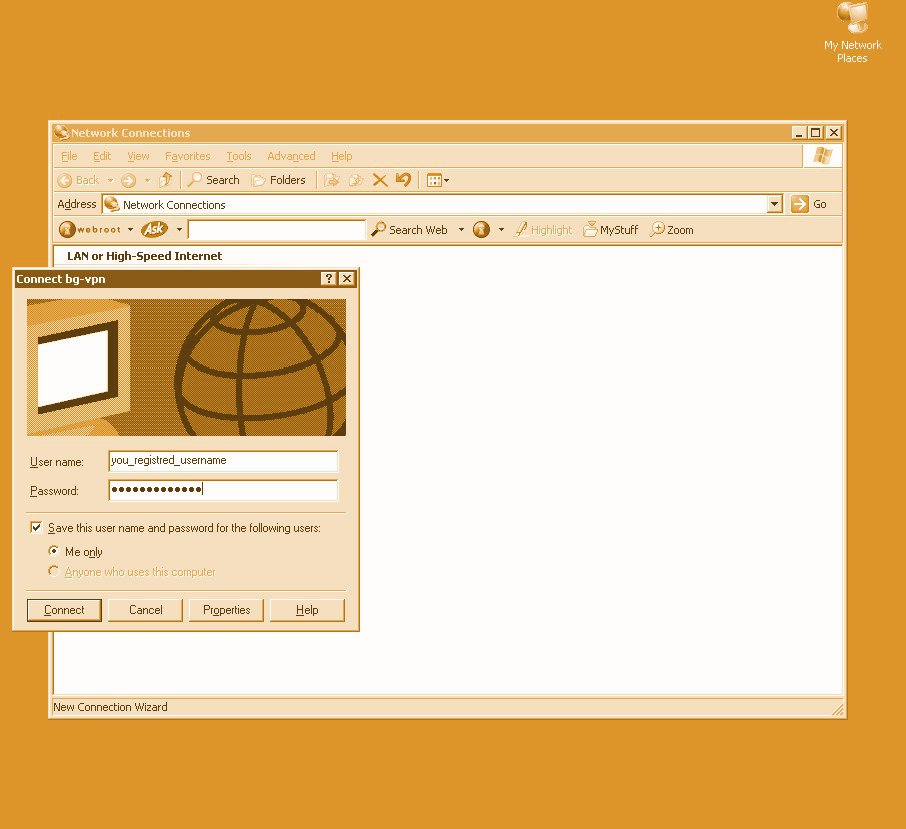Image resolution: width=906 pixels, height=829 pixels.
Task: Click the Delete X icon in toolbar
Action: tap(380, 180)
